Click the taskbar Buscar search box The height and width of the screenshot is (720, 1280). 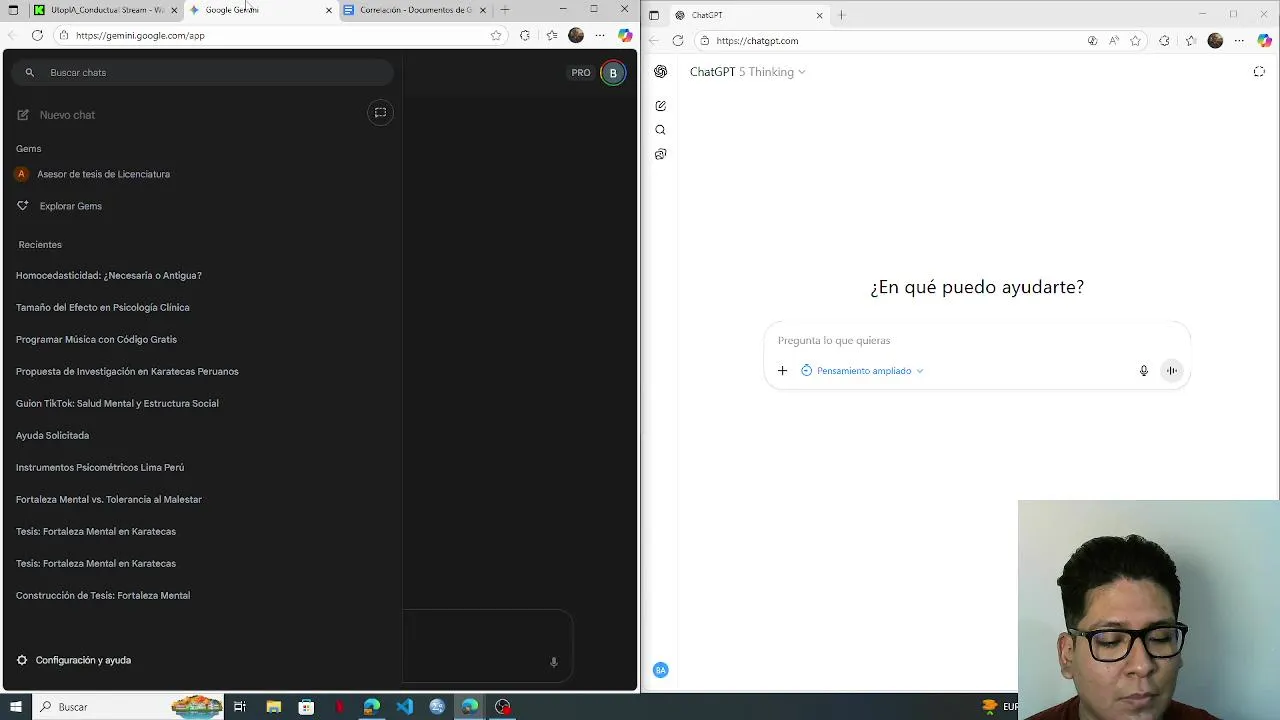[129, 707]
